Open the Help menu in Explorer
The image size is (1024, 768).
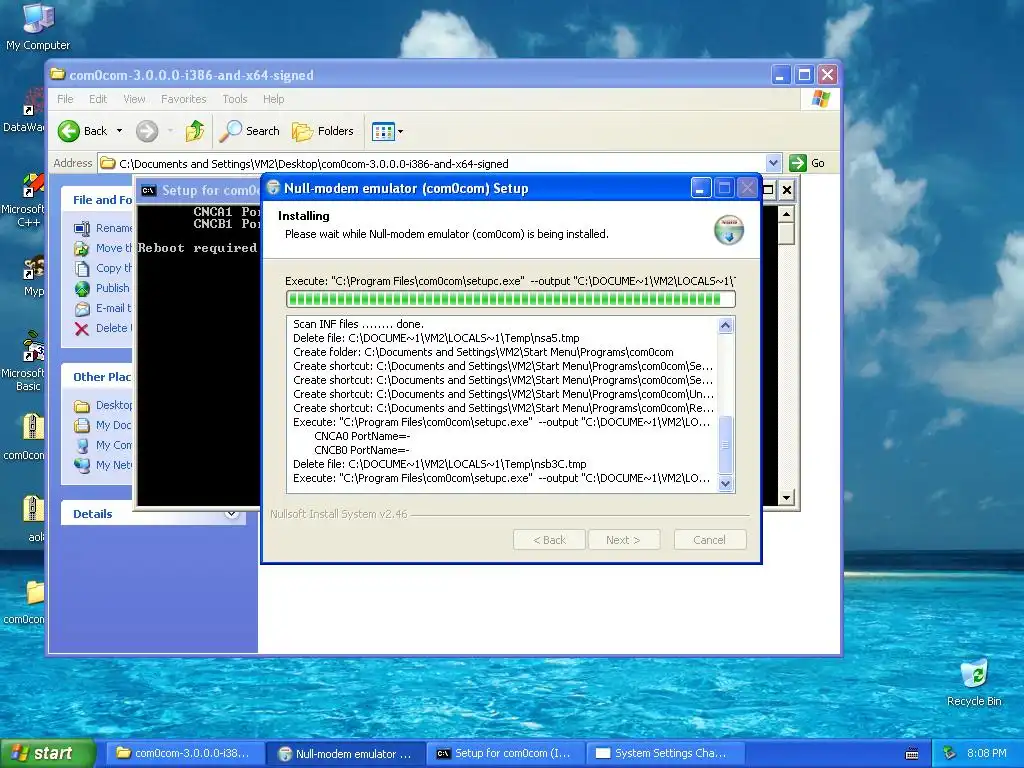274,99
